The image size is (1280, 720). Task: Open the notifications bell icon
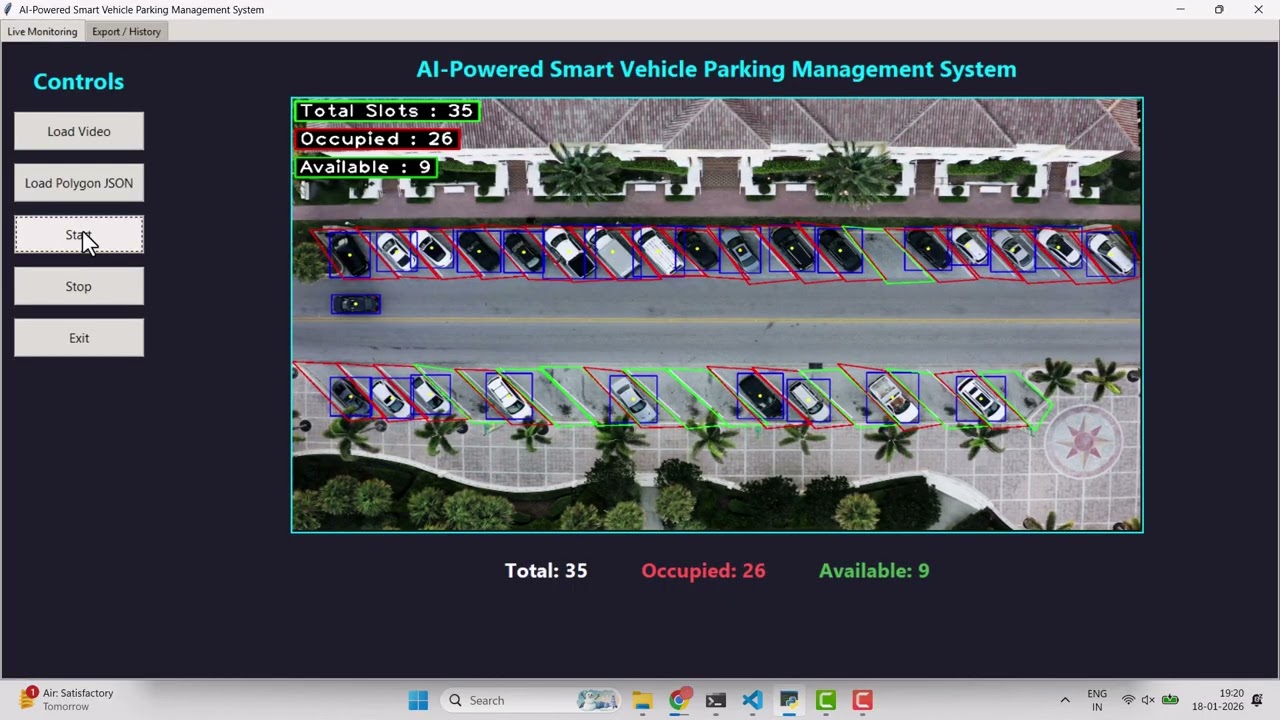pos(1258,700)
